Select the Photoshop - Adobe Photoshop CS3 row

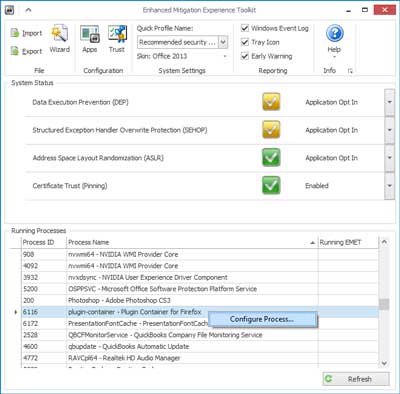(x=200, y=300)
